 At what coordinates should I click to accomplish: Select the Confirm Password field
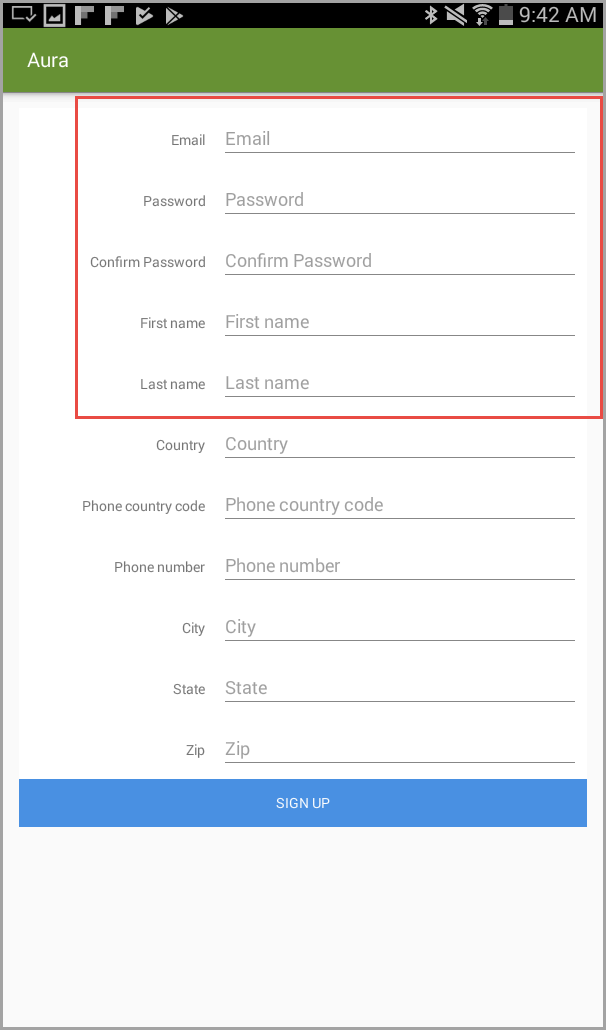[399, 262]
